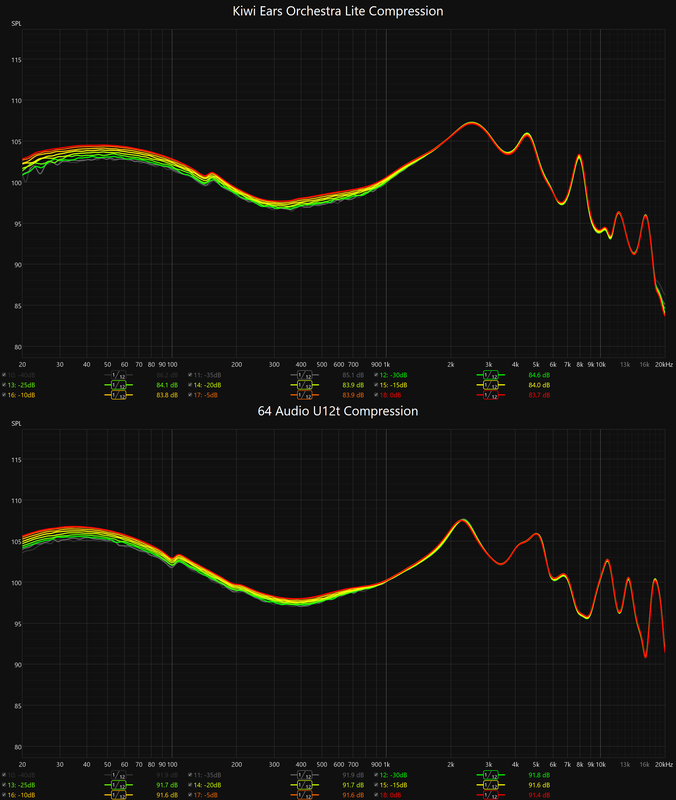Viewport: 676px width, 800px height.
Task: Click 1/12 smoothing icon for -10dB, Kiwi Ears
Action: [x=118, y=395]
